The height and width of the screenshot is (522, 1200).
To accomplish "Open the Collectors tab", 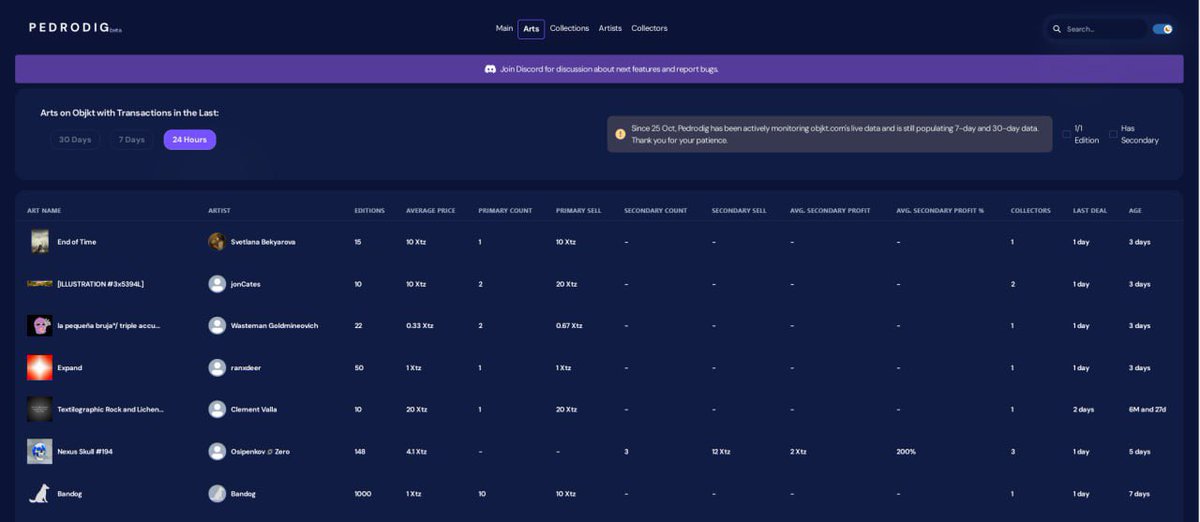I will coord(649,28).
